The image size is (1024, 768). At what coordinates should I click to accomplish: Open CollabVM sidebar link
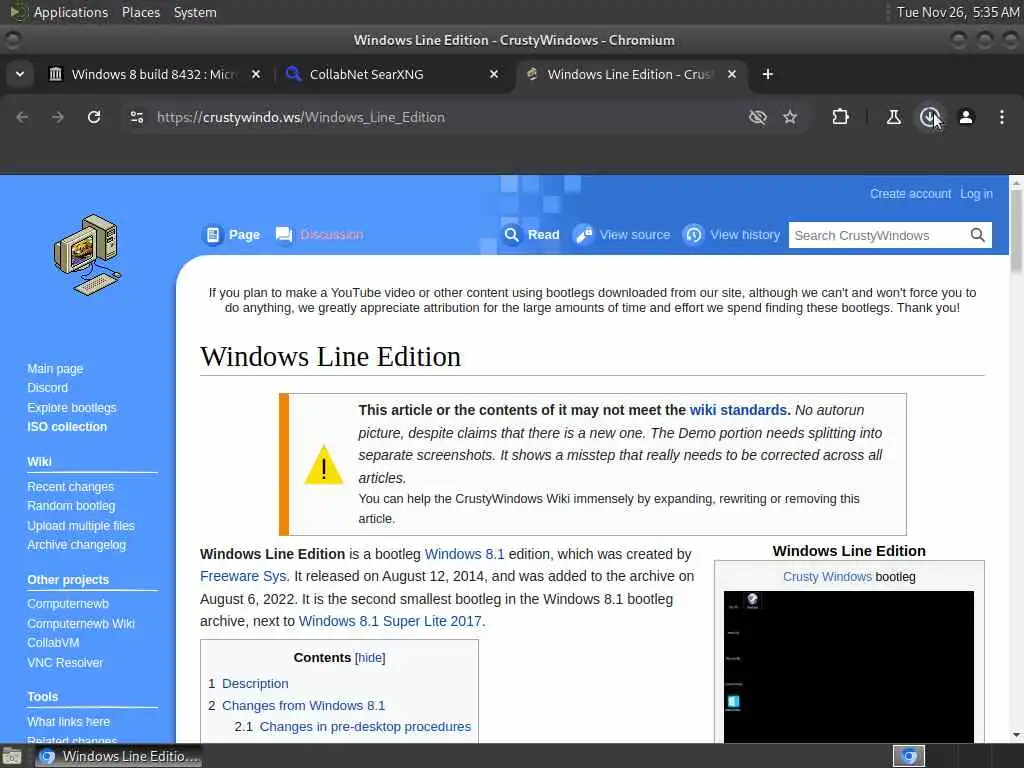[53, 643]
